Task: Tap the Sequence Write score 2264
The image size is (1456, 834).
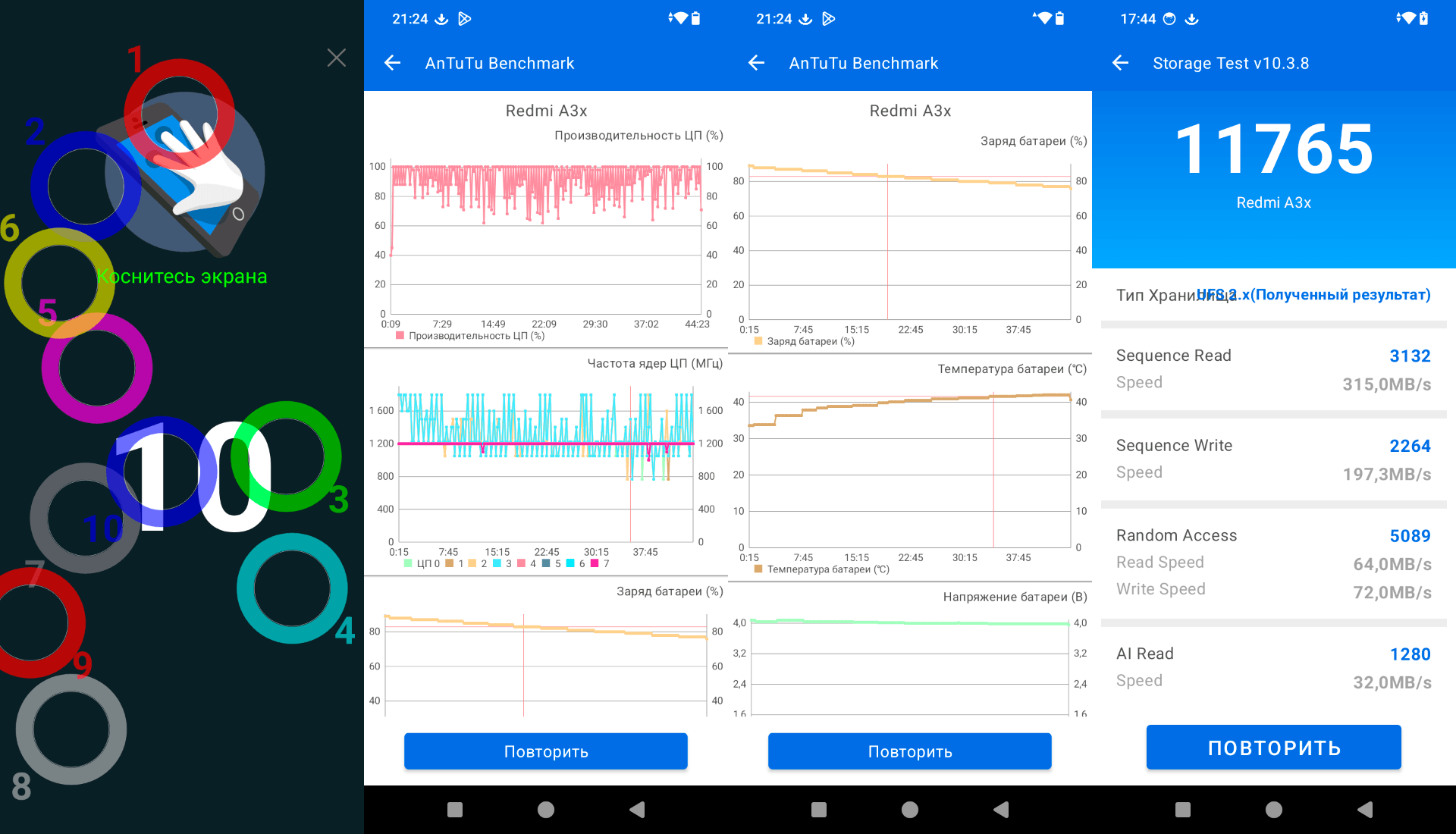Action: [1410, 446]
